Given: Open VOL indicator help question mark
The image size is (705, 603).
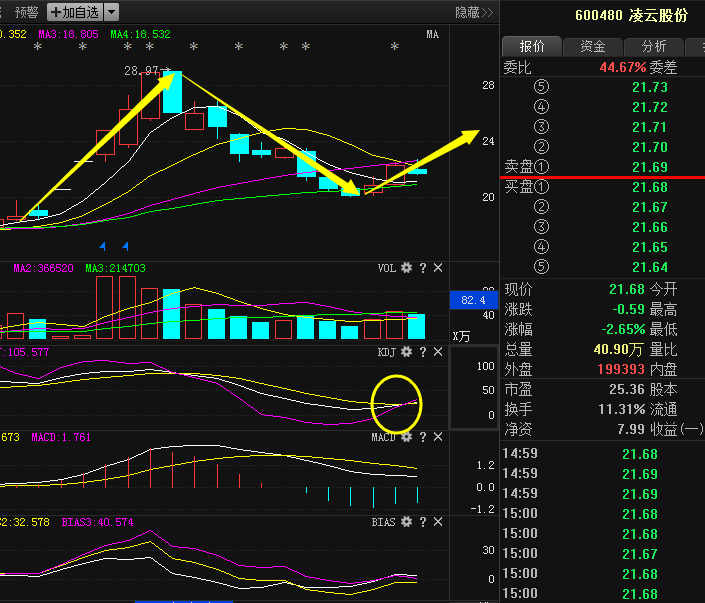Looking at the screenshot, I should (423, 268).
